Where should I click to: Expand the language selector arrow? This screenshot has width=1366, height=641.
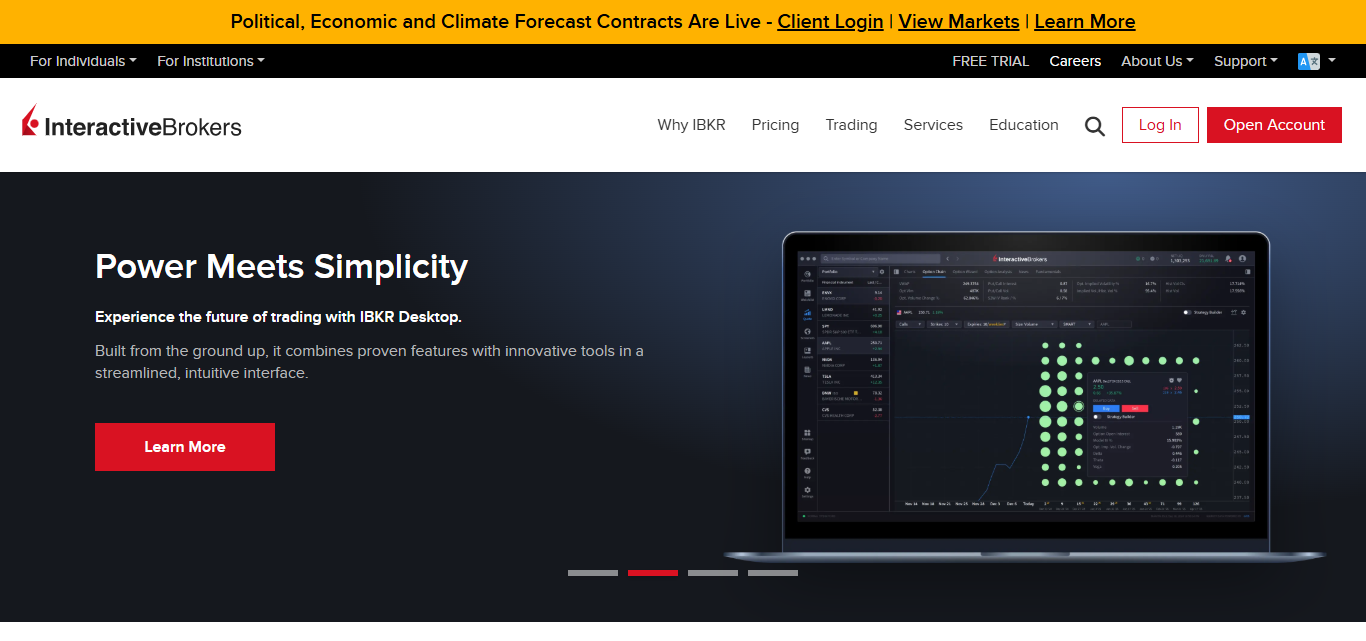point(1332,60)
